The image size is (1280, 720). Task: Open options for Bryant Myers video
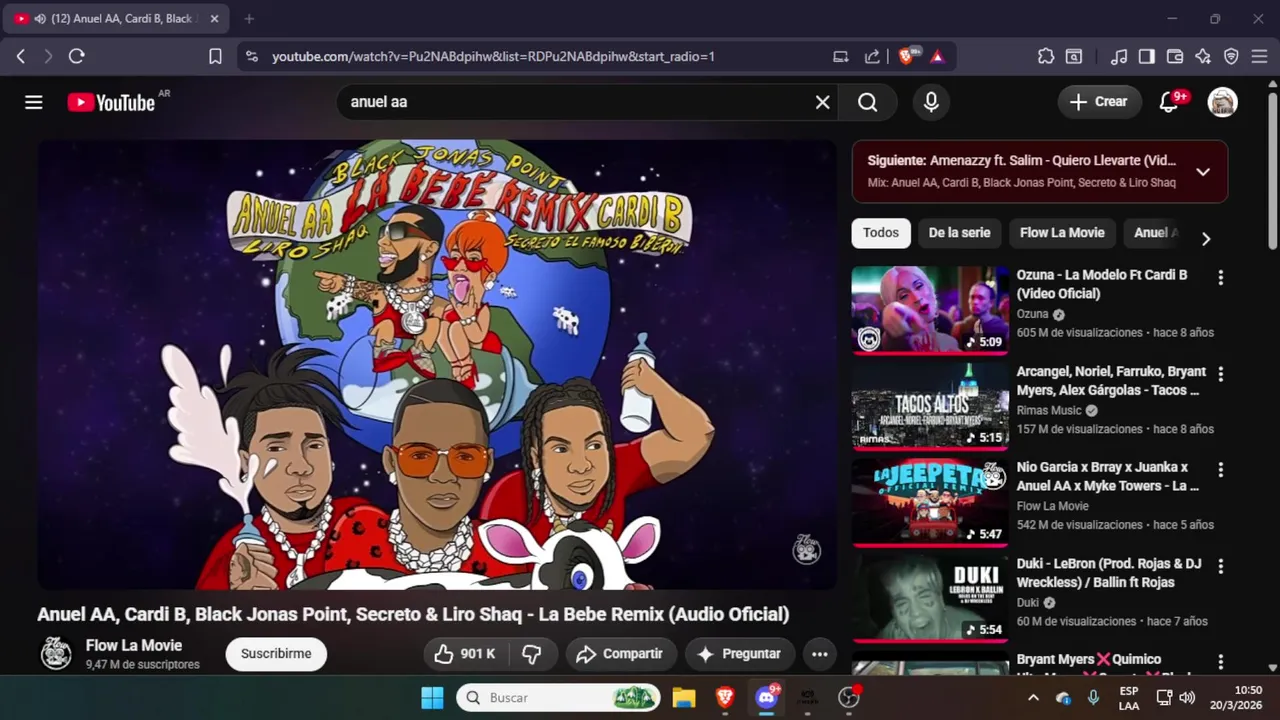(1220, 662)
